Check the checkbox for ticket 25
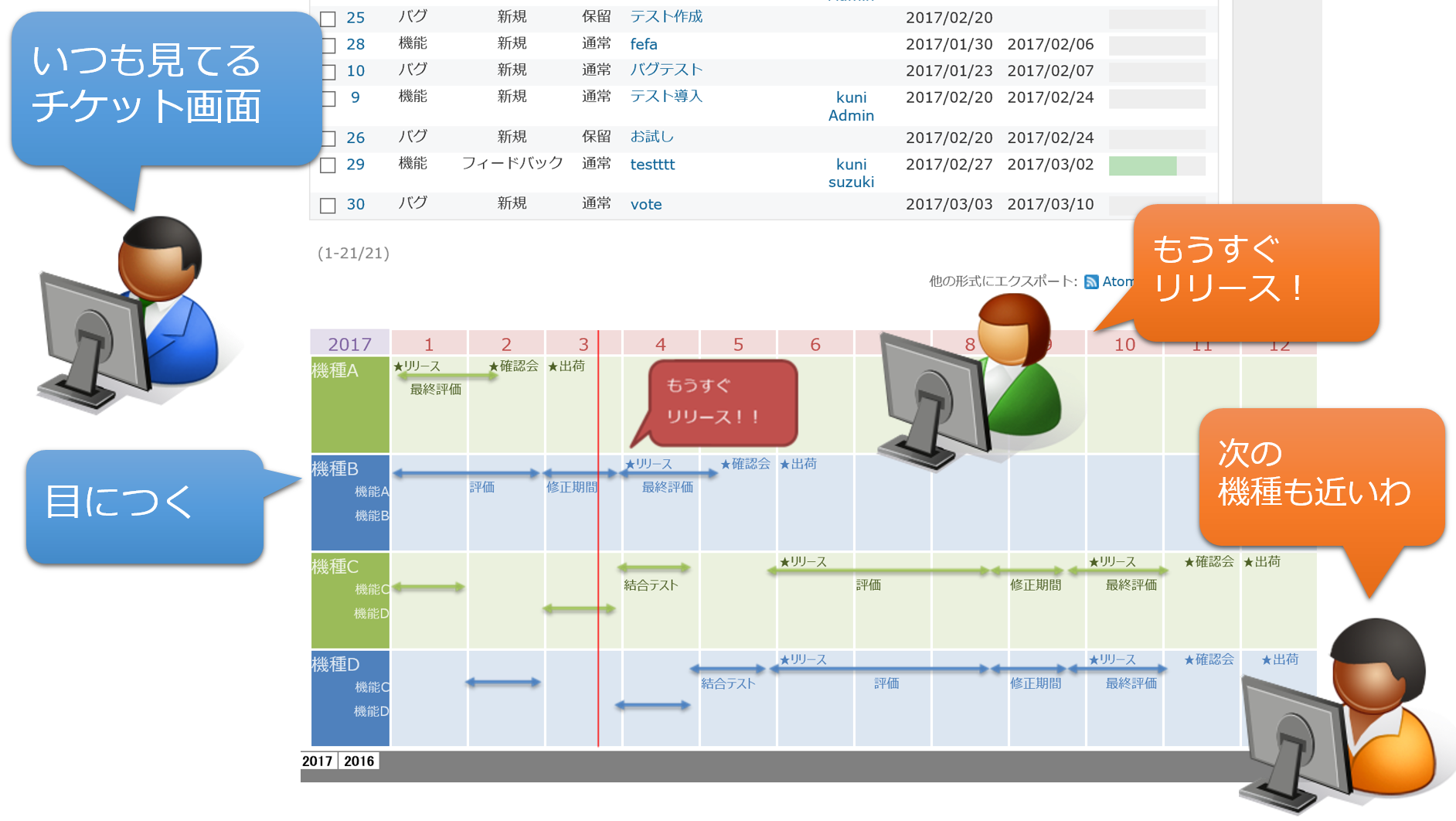Viewport: 1456px width, 821px height. [x=328, y=17]
